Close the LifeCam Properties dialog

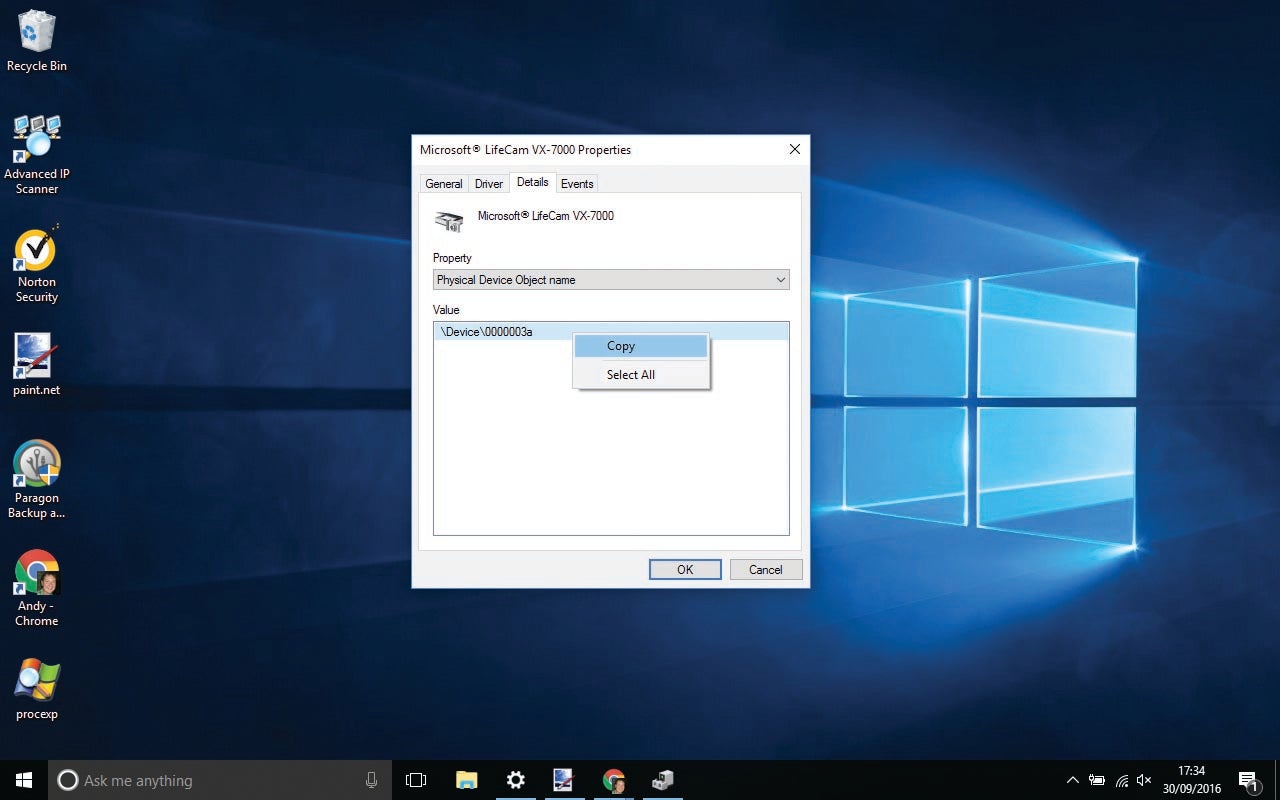[x=795, y=149]
